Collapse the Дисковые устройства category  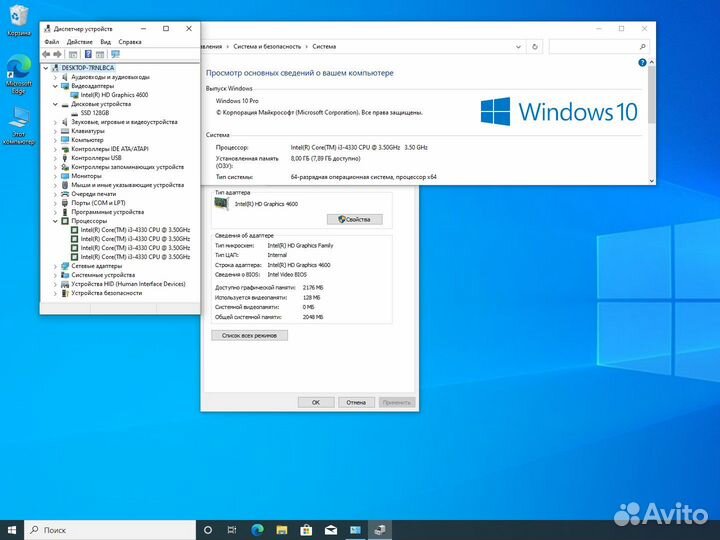tap(55, 104)
